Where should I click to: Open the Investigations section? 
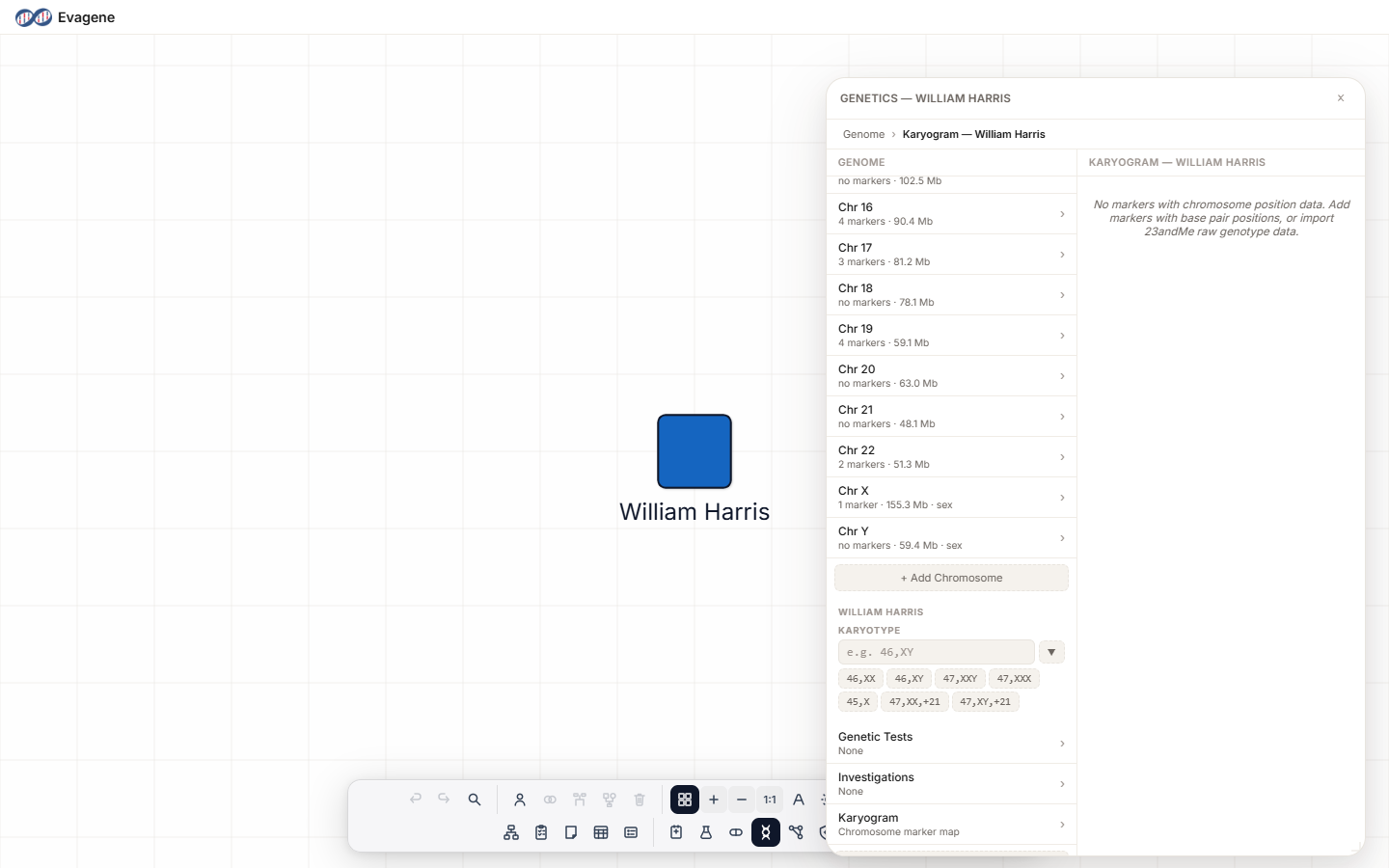point(951,784)
